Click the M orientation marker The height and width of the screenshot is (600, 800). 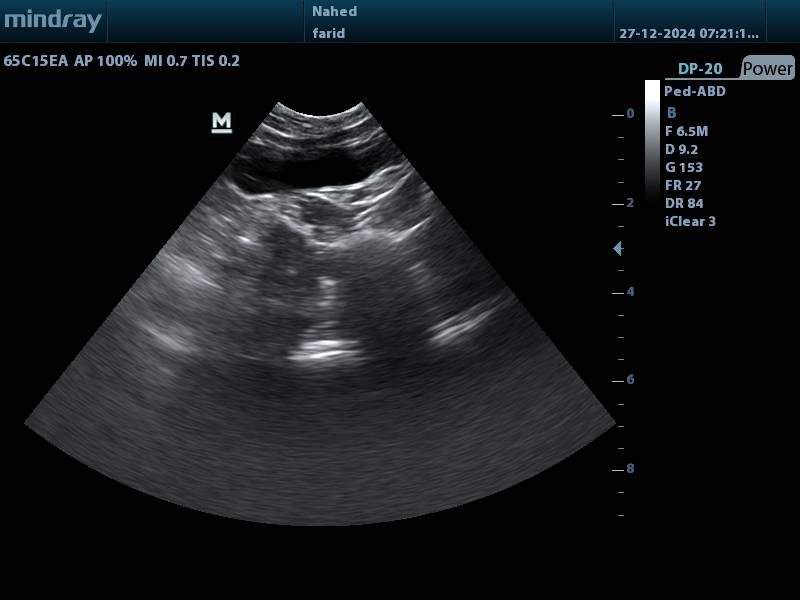(x=221, y=122)
